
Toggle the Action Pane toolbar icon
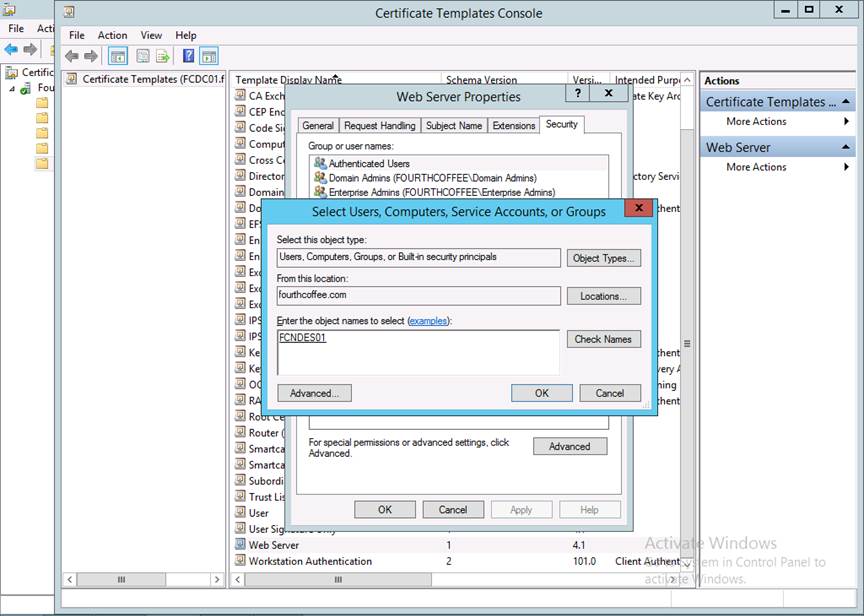pos(208,56)
